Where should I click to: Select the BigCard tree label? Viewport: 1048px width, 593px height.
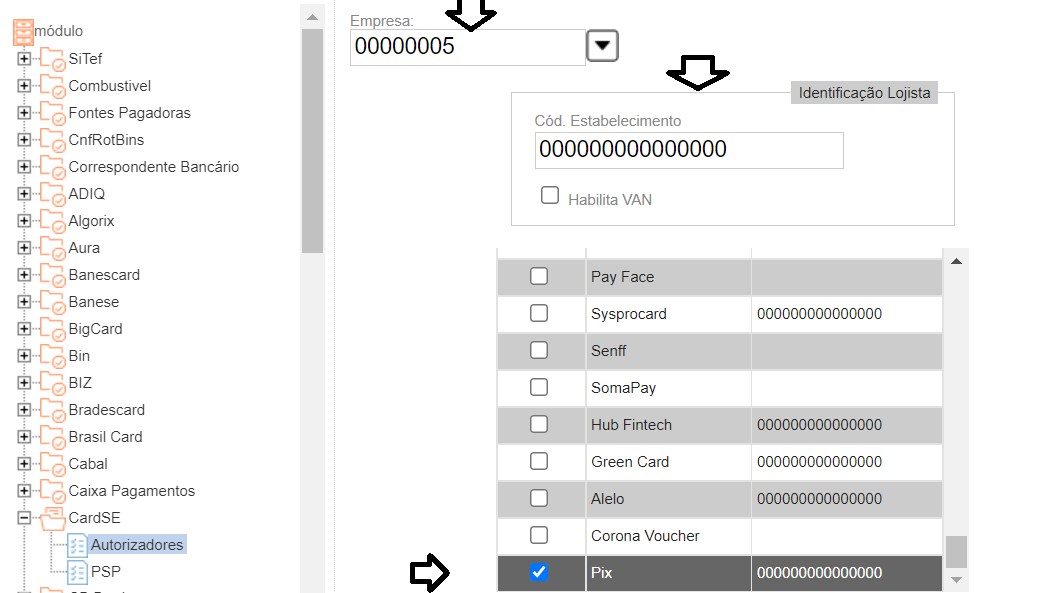click(96, 329)
